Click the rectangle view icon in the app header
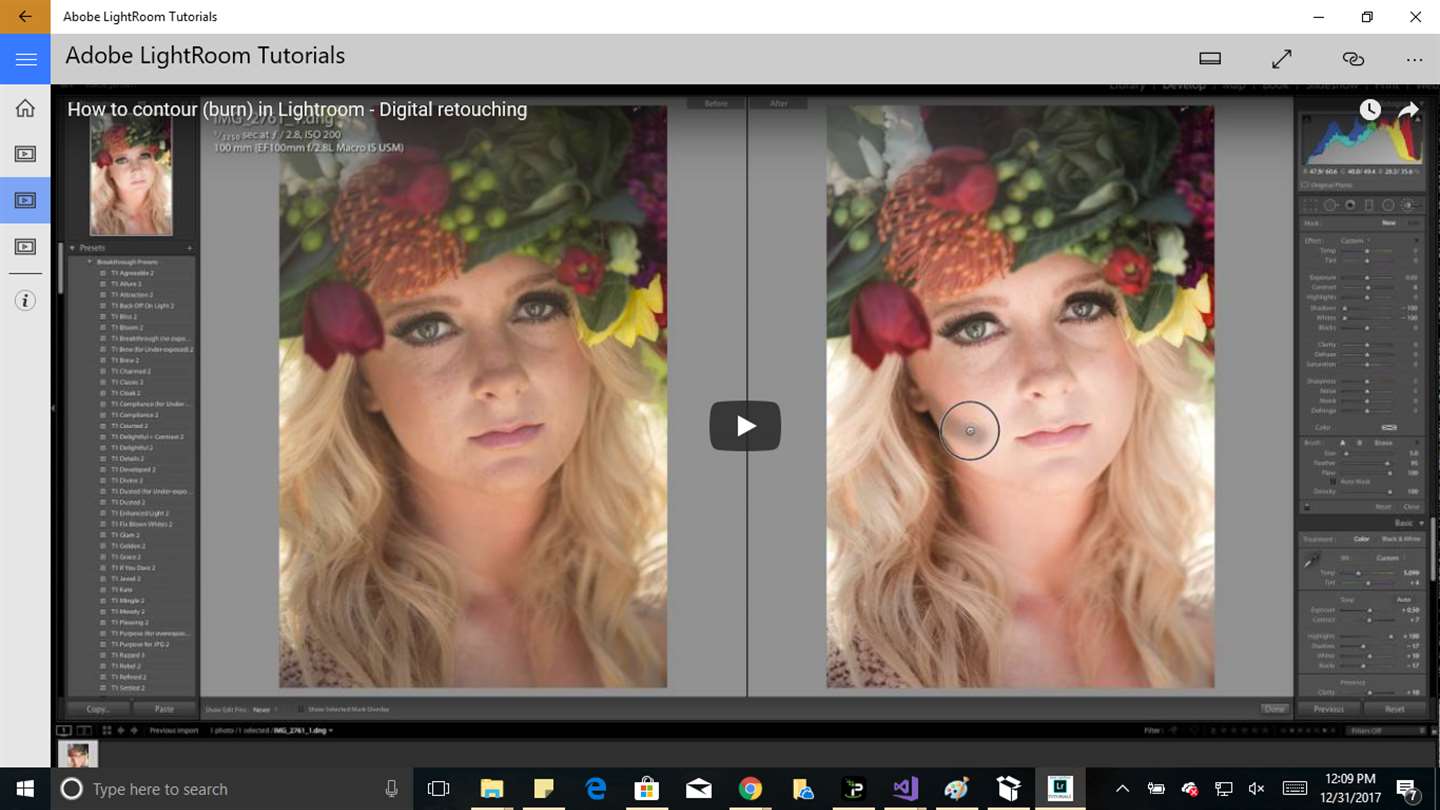 (x=1210, y=59)
